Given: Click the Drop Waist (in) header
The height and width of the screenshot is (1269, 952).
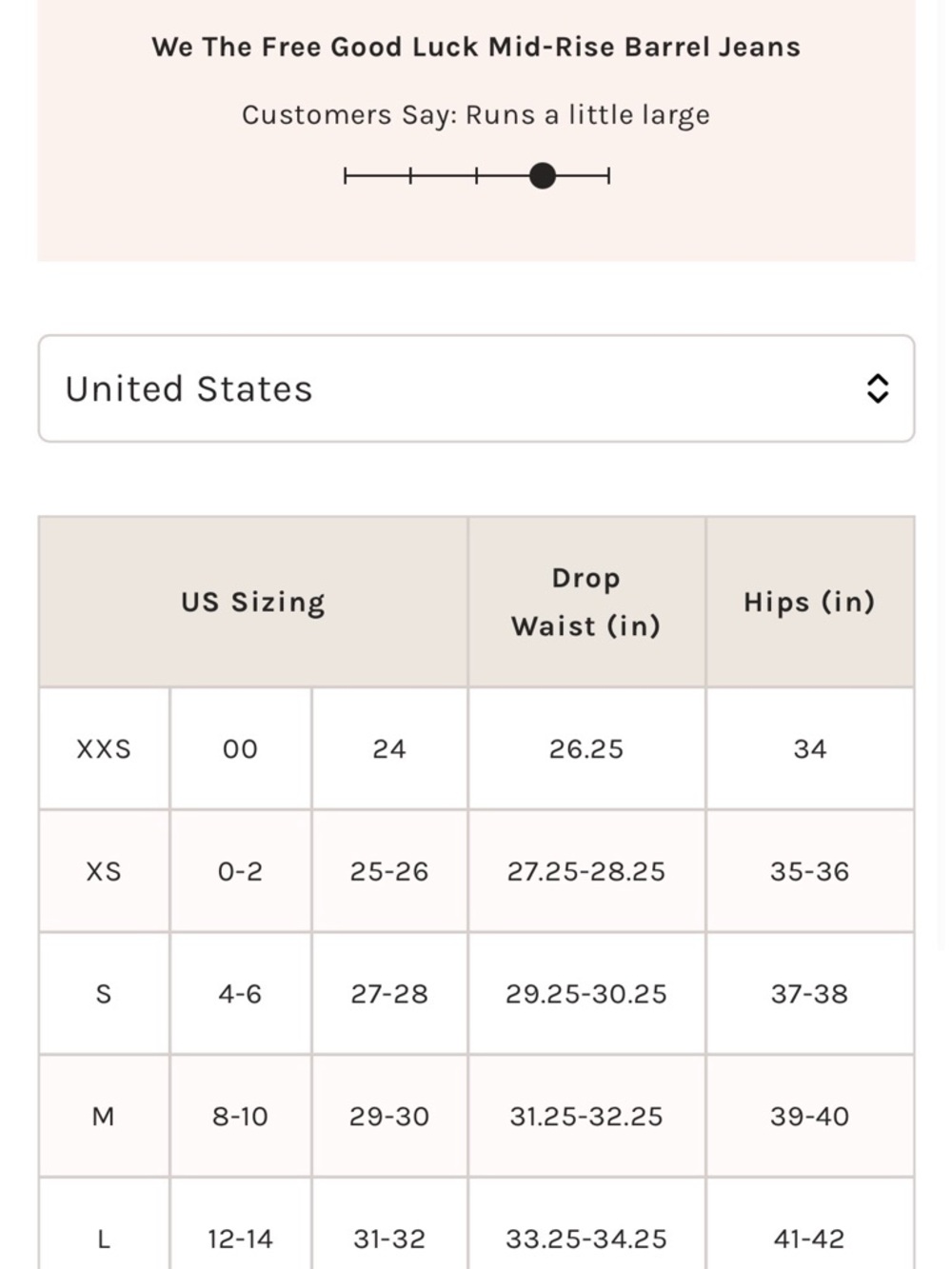Looking at the screenshot, I should click(586, 602).
